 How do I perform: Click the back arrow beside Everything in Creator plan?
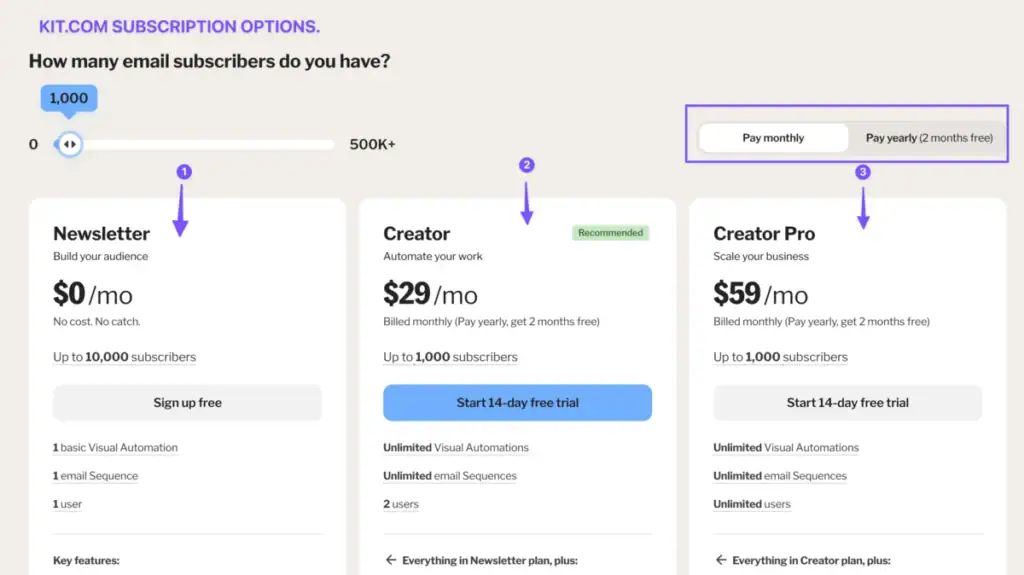pos(721,560)
